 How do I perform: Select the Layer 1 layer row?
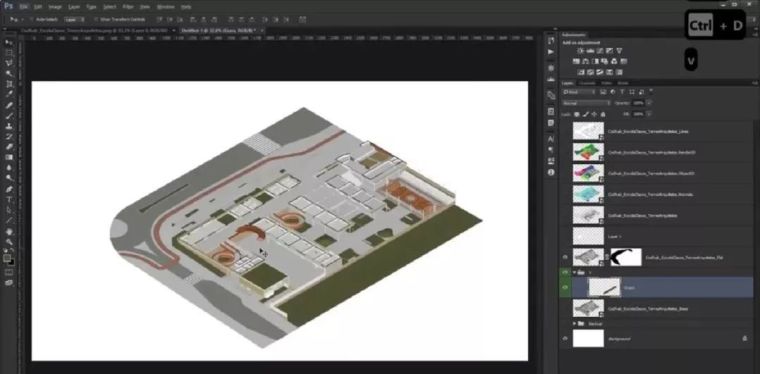tap(656, 236)
